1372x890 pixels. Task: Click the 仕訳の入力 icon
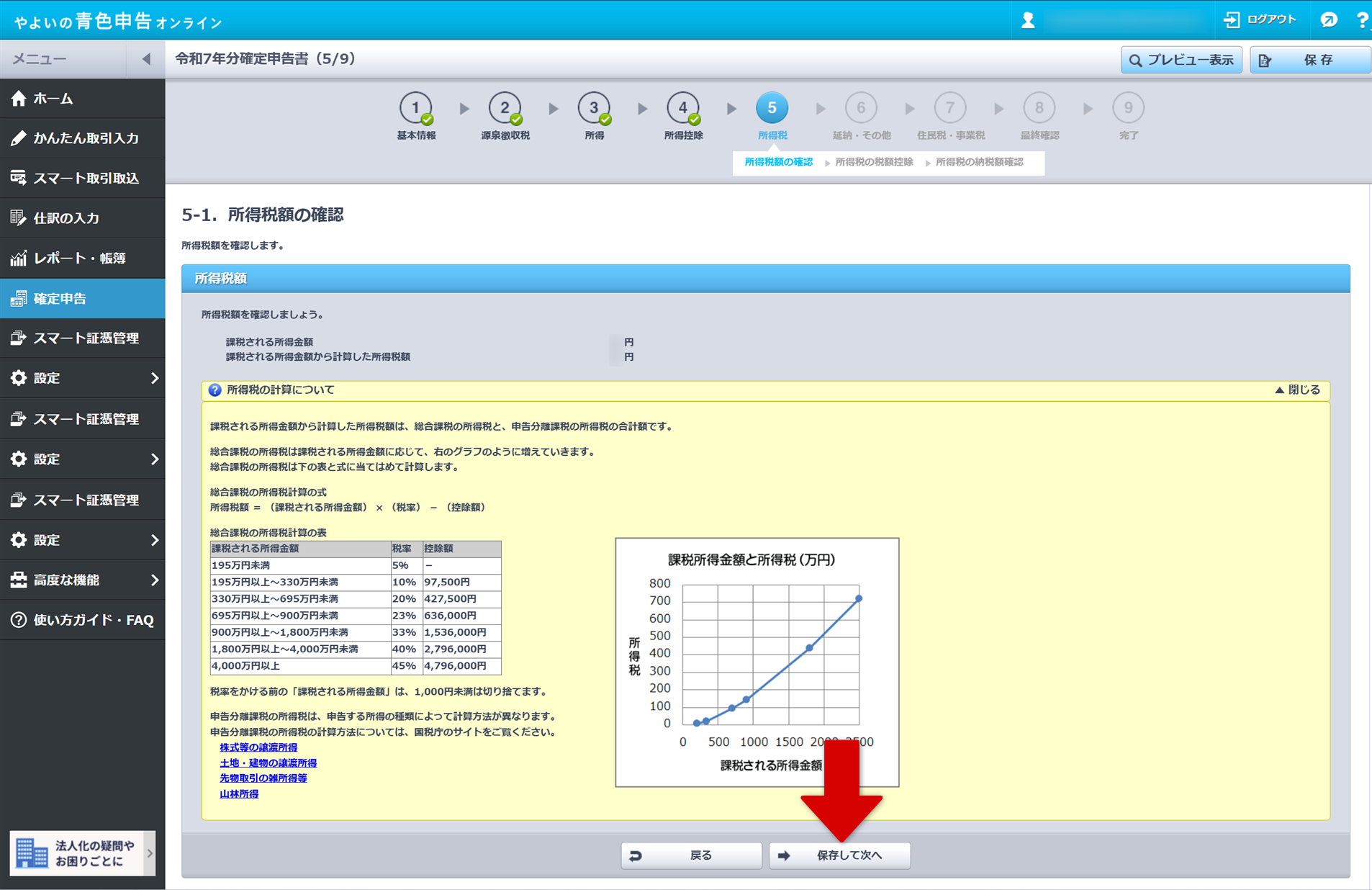19,218
